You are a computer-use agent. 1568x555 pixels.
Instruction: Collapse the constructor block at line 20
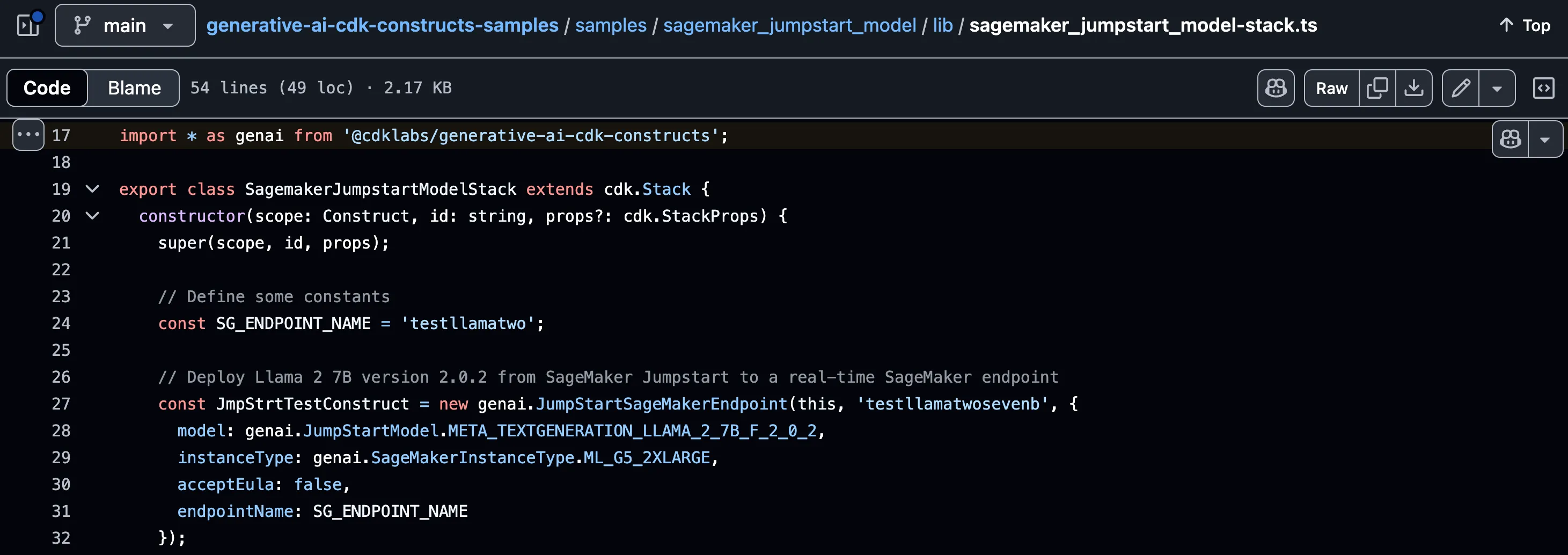(x=92, y=215)
